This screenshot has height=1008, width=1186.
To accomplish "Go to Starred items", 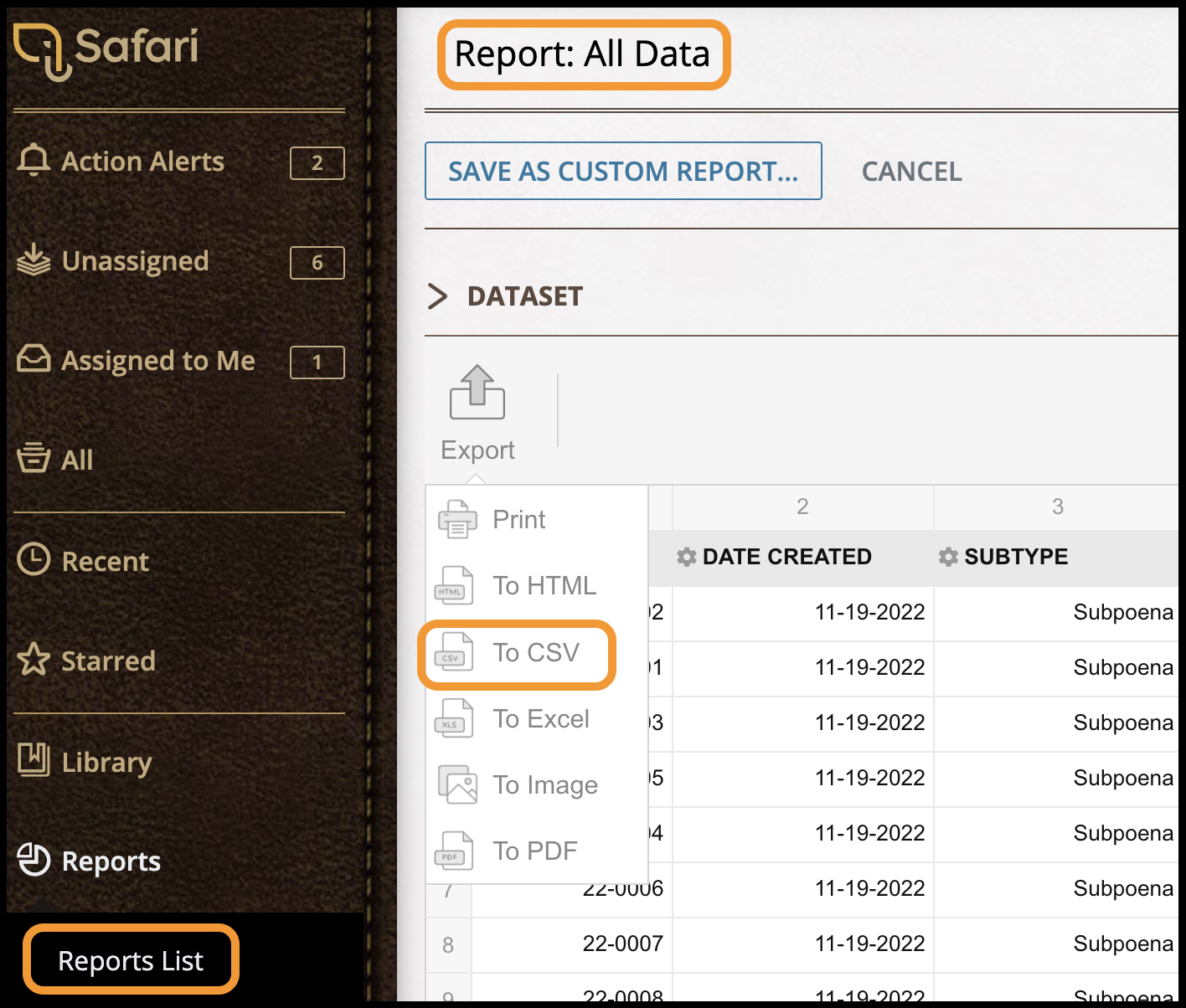I will 108,661.
